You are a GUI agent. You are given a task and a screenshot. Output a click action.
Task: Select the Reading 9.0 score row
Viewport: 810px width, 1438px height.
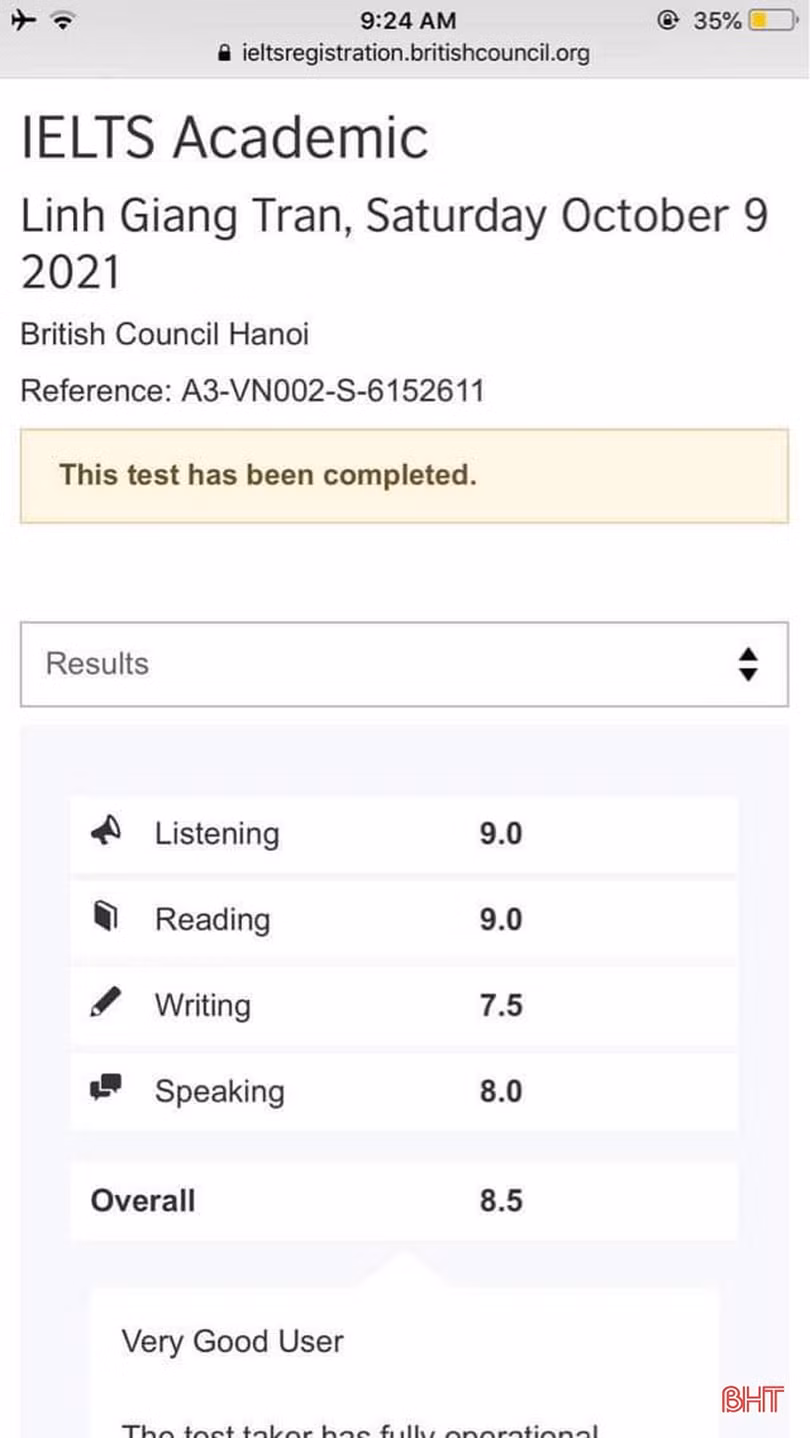click(404, 919)
